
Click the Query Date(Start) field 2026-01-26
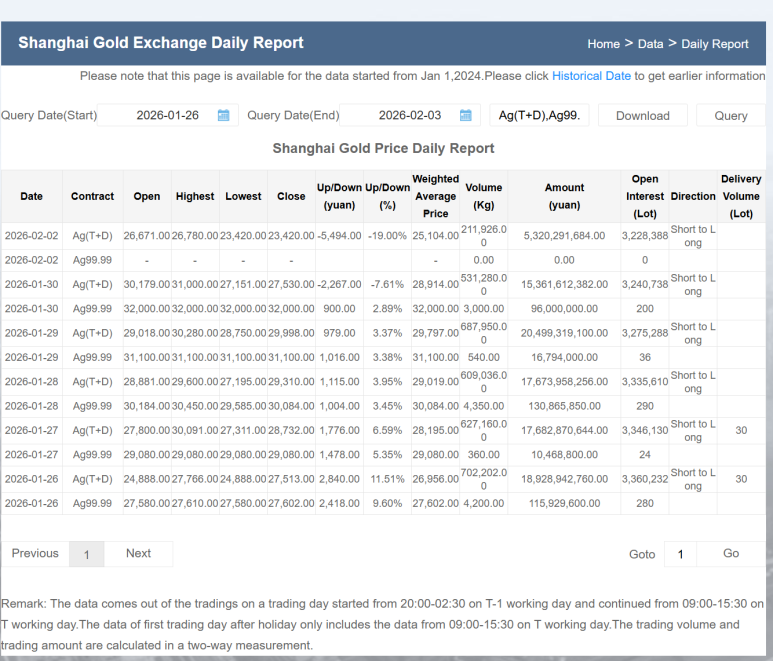[x=168, y=115]
